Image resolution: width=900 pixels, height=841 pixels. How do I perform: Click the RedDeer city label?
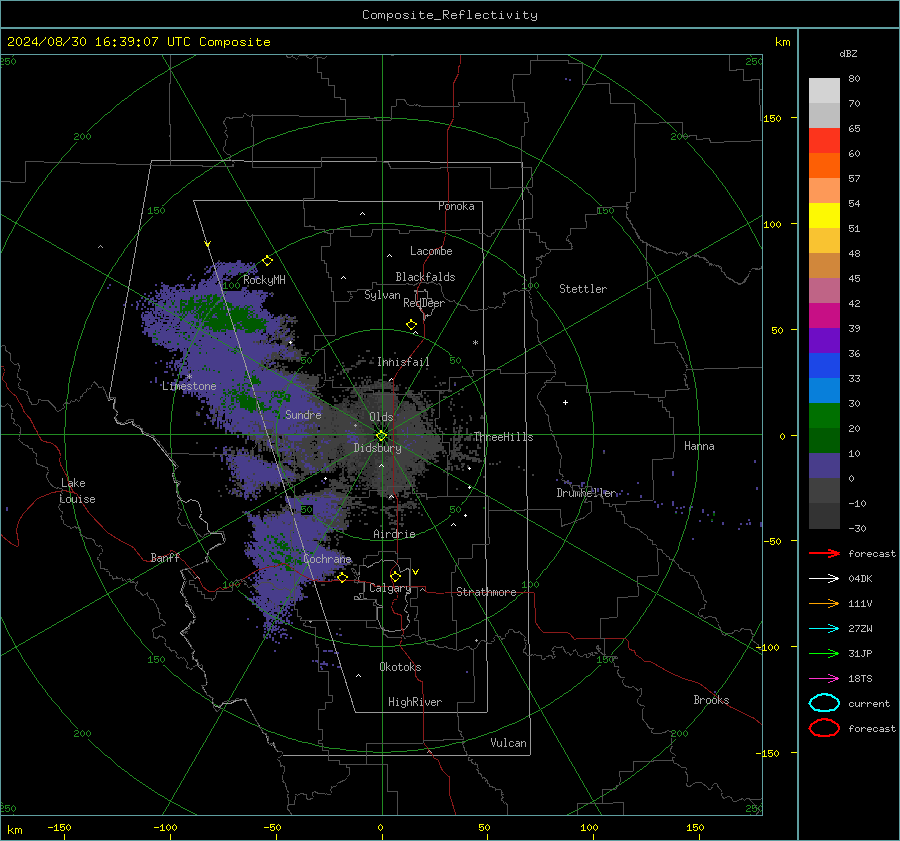[x=424, y=303]
